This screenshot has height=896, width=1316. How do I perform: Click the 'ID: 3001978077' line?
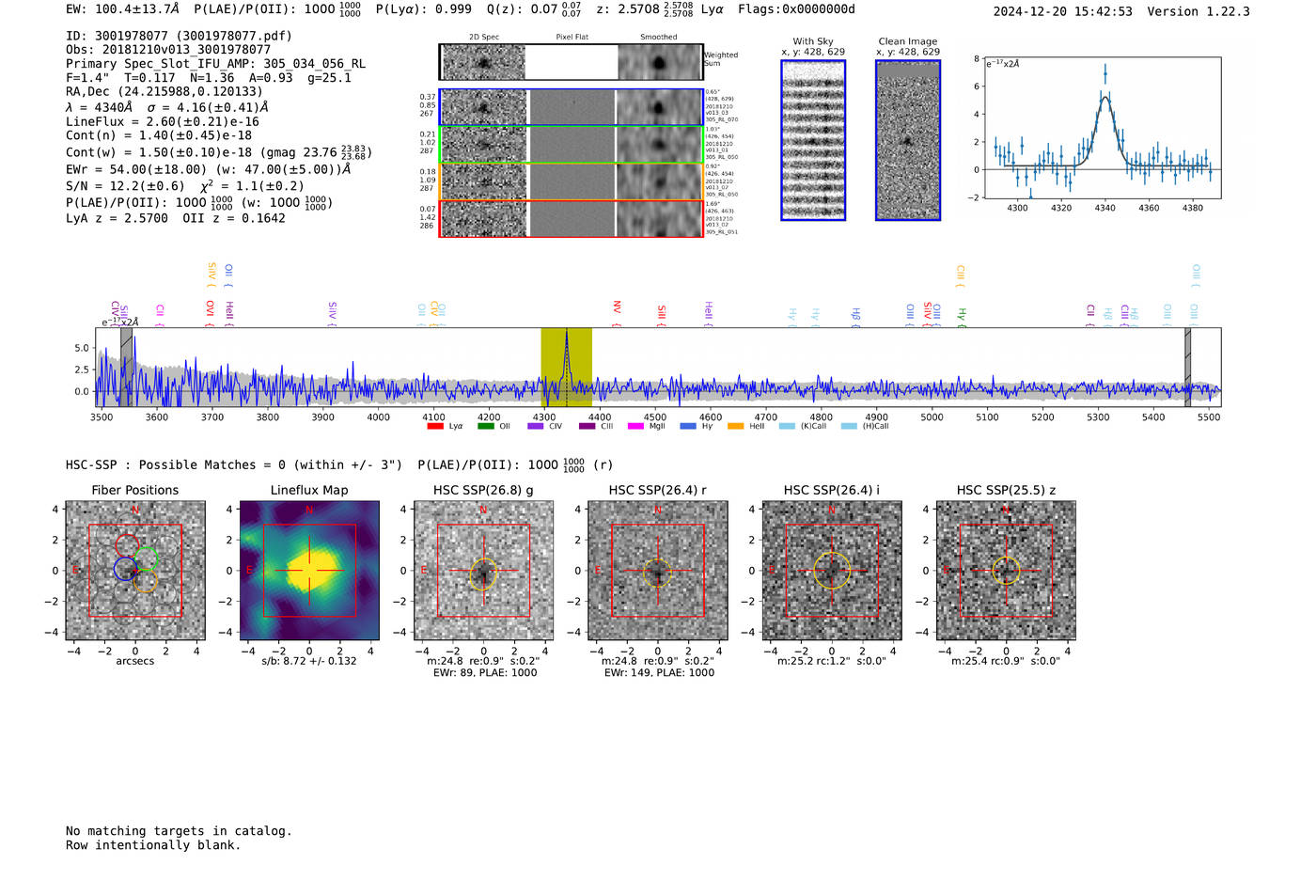[x=179, y=36]
